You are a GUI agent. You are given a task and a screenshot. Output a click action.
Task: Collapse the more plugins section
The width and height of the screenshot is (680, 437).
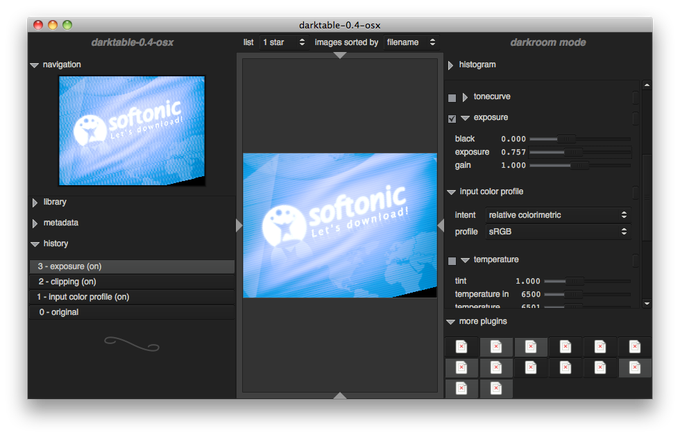pyautogui.click(x=451, y=322)
